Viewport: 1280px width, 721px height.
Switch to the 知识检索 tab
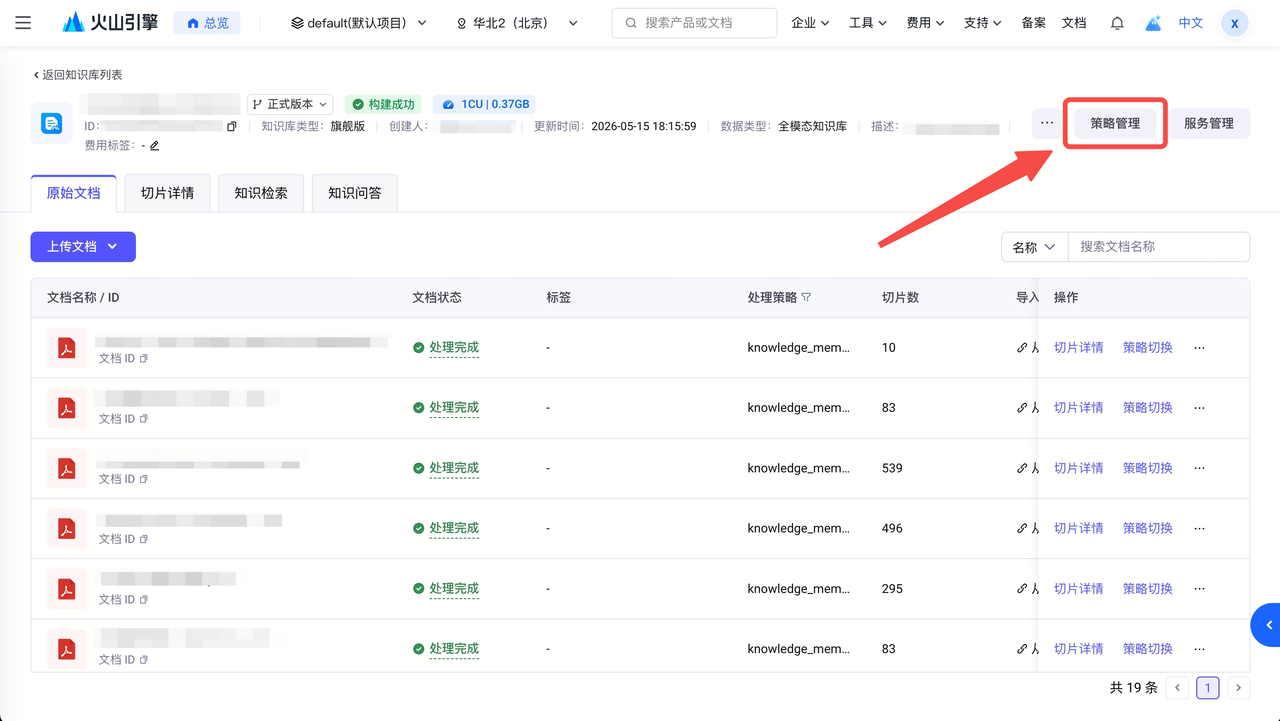tap(261, 193)
